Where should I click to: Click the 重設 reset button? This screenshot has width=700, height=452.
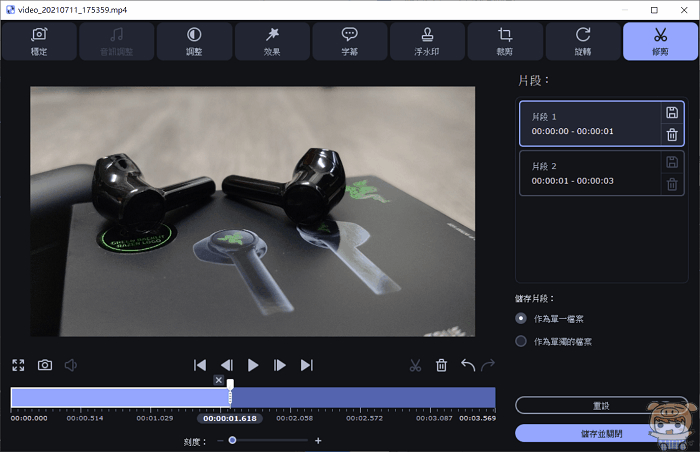click(601, 406)
